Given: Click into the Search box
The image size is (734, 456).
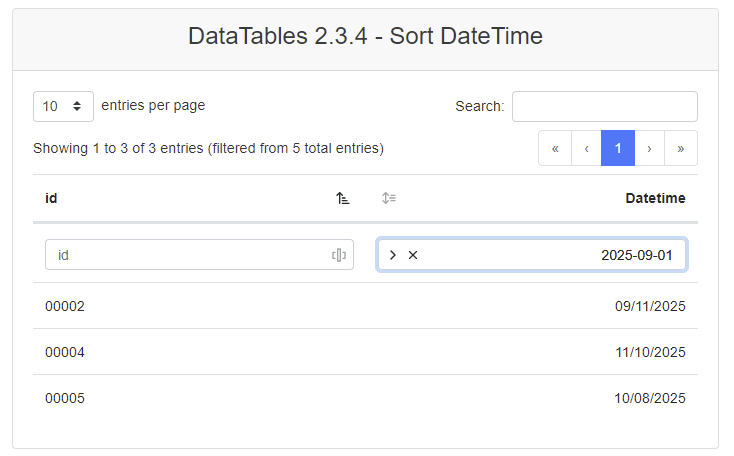Looking at the screenshot, I should [604, 106].
